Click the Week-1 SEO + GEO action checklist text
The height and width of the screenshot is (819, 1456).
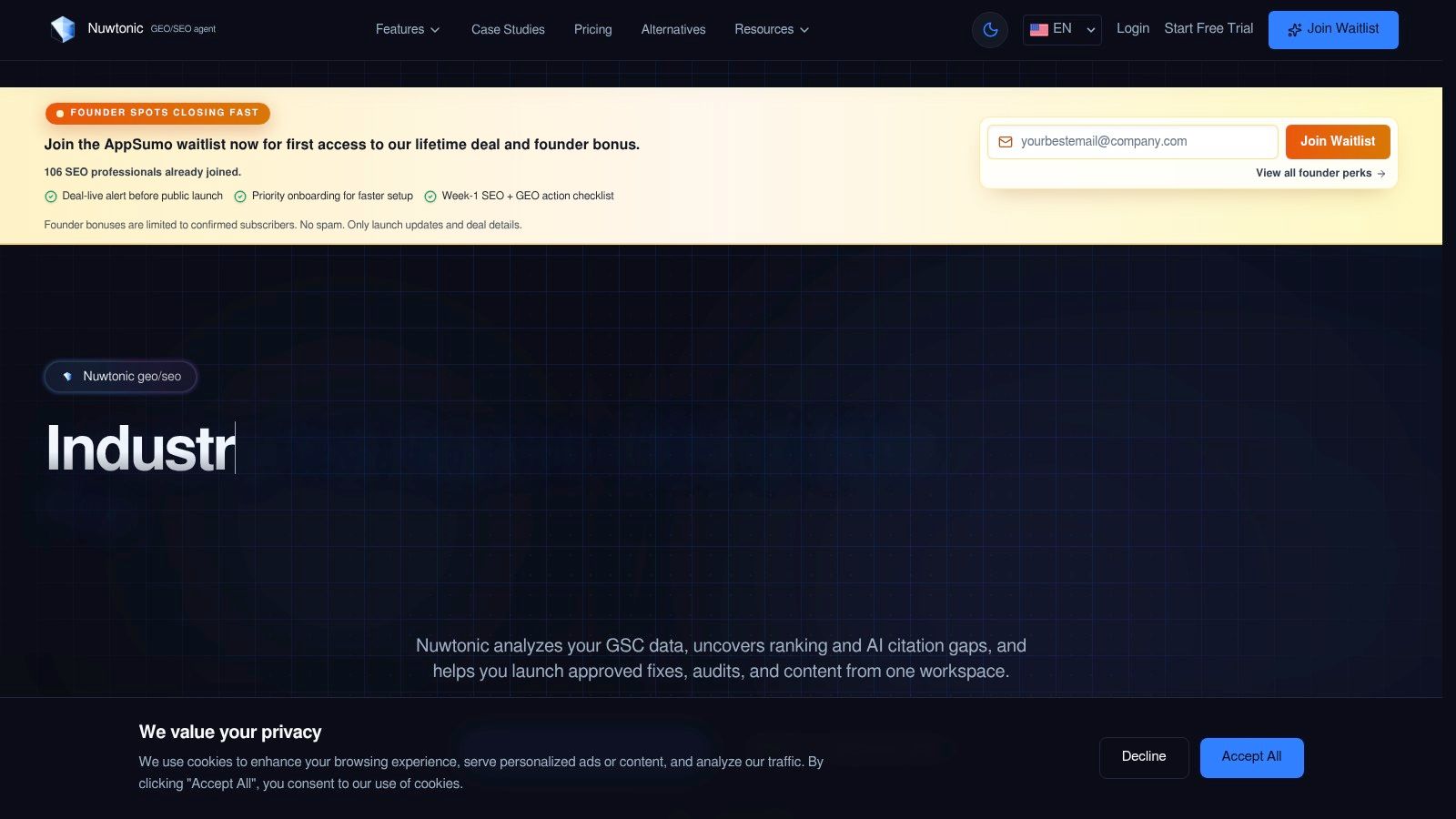coord(528,196)
